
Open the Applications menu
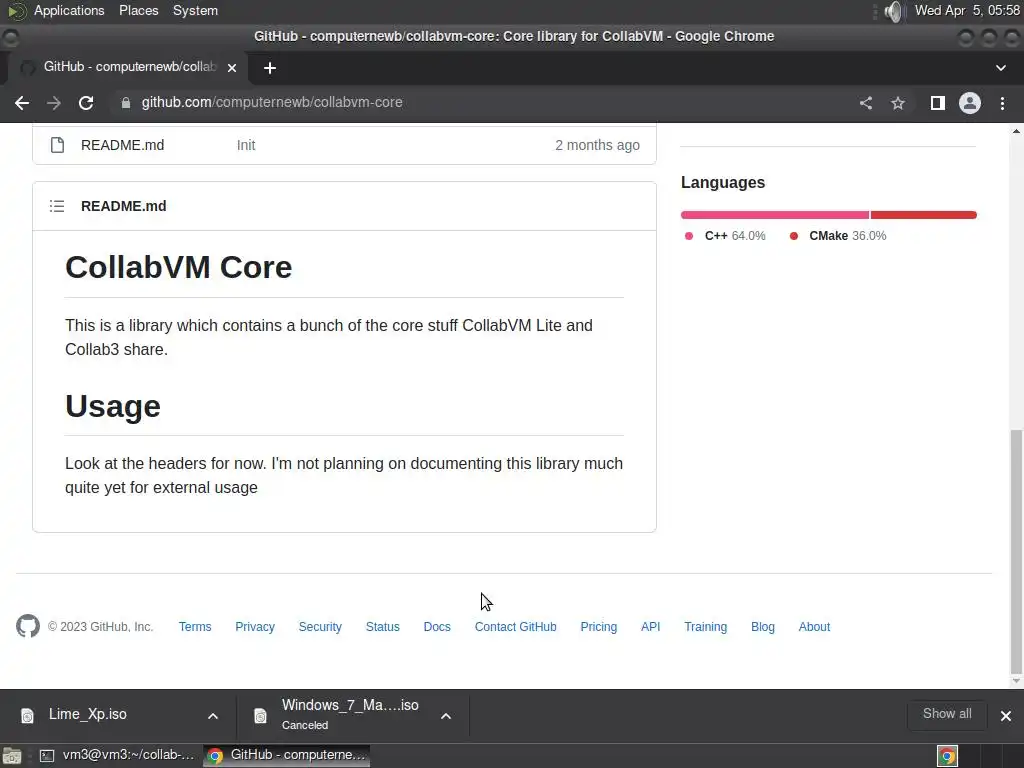(69, 10)
